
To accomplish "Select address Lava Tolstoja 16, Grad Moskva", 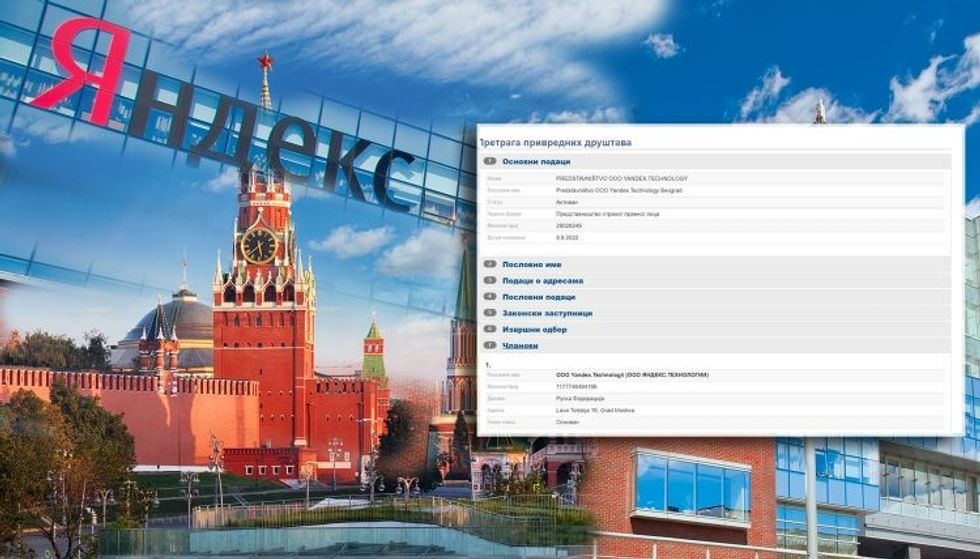I will (x=595, y=411).
